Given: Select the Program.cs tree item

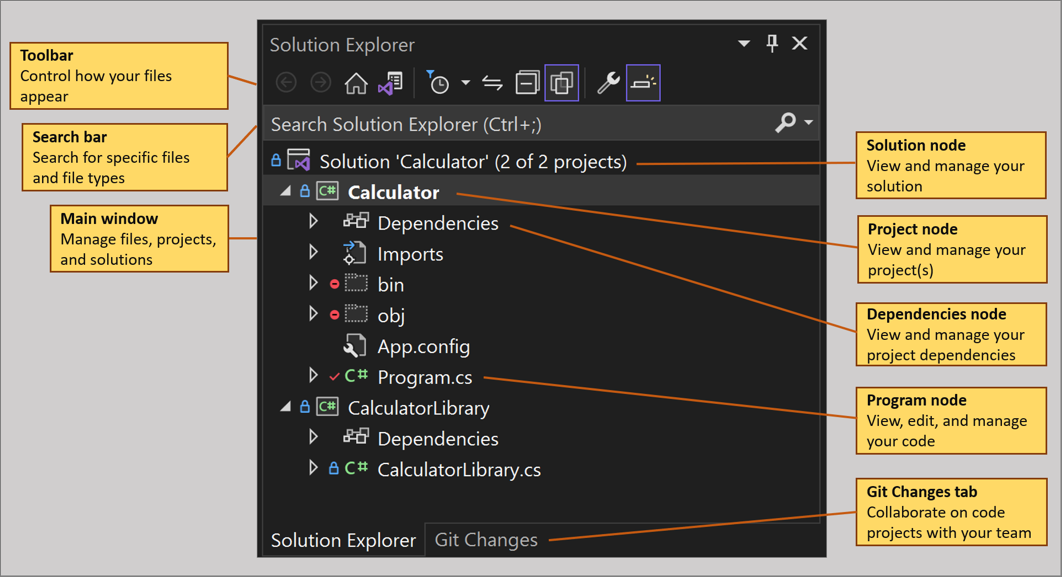Looking at the screenshot, I should pyautogui.click(x=425, y=376).
